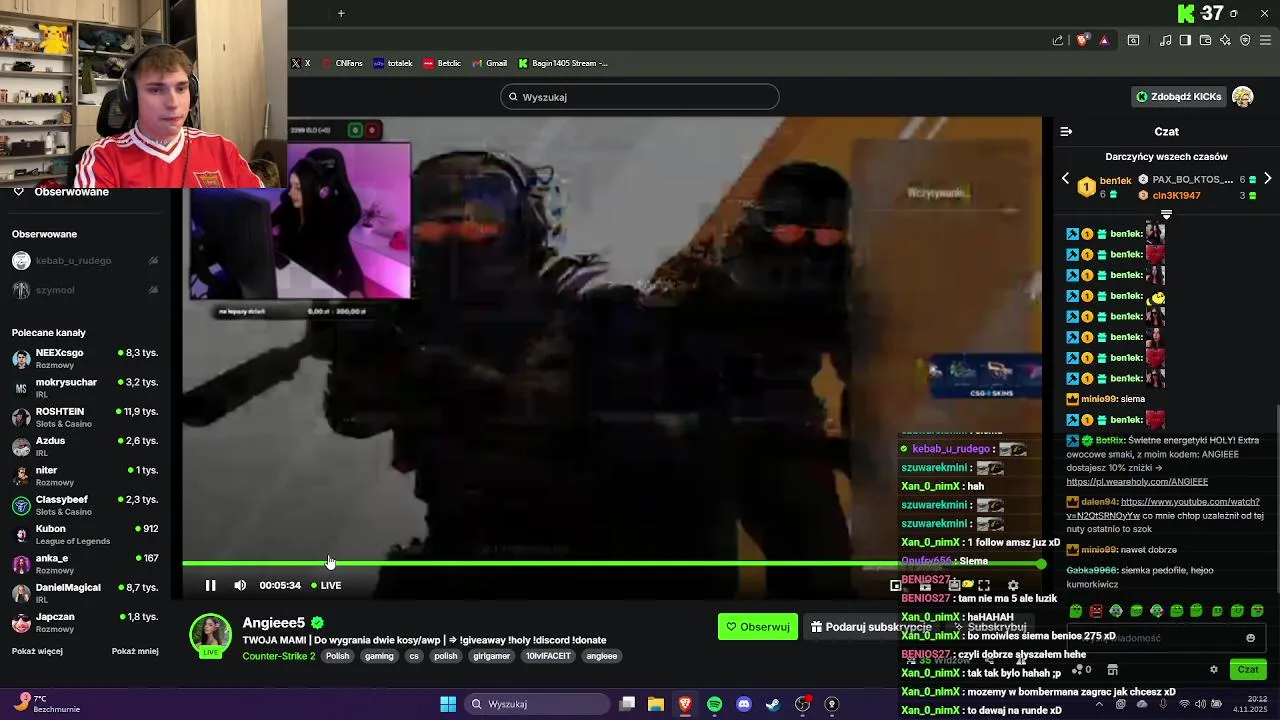Collapse list with Pokaż mniej
Image resolution: width=1280 pixels, height=720 pixels.
click(135, 651)
